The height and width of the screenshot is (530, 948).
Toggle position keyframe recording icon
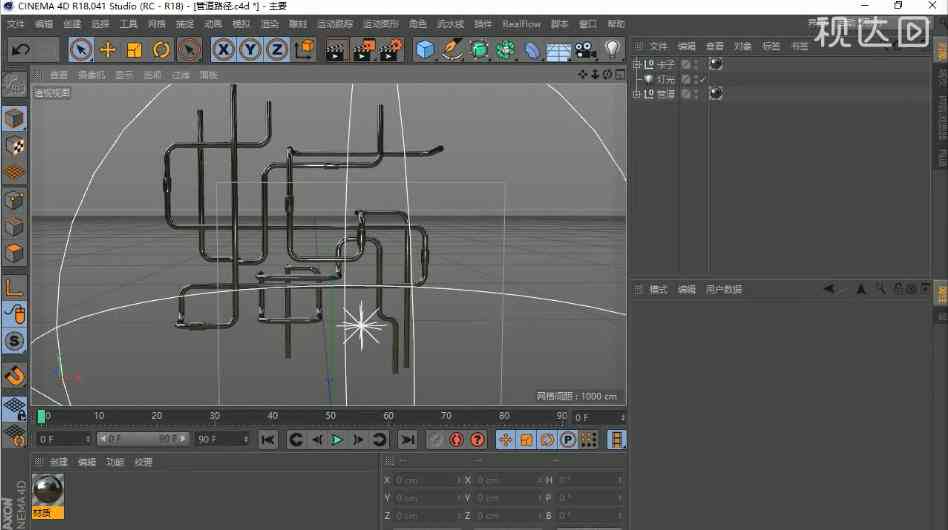(x=505, y=439)
